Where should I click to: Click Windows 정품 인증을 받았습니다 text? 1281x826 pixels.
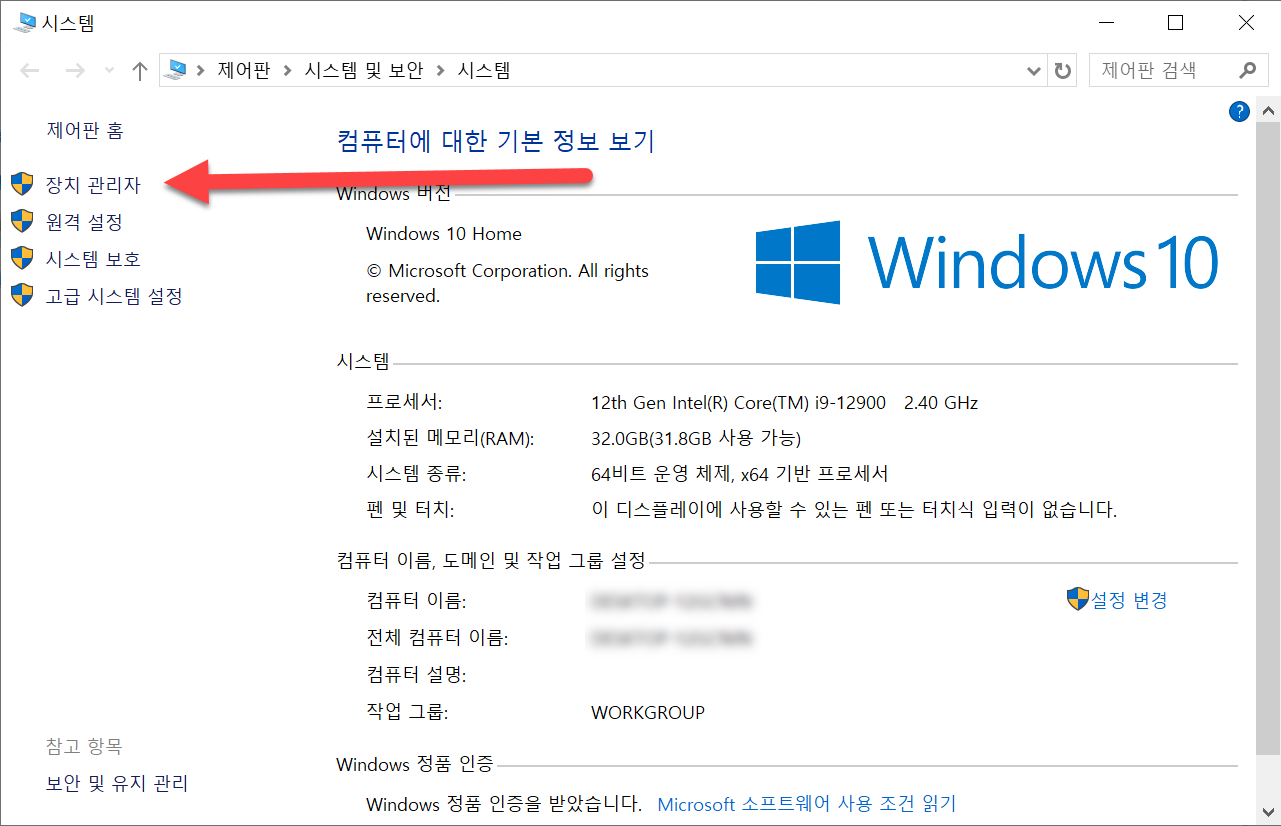[x=503, y=804]
